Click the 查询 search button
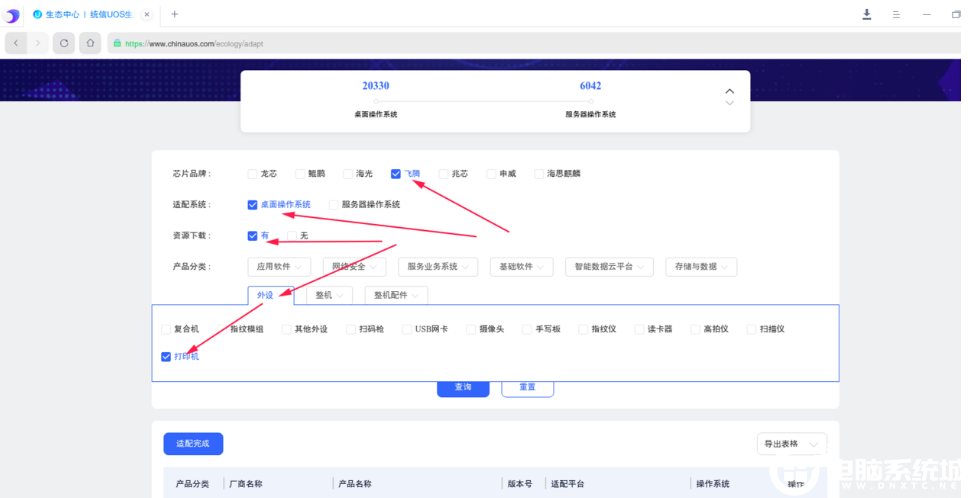Viewport: 968px width, 498px height. [x=462, y=387]
